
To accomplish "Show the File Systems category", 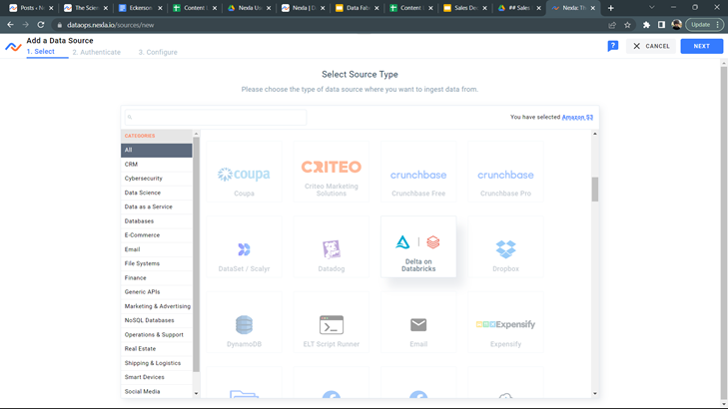I will pyautogui.click(x=142, y=263).
